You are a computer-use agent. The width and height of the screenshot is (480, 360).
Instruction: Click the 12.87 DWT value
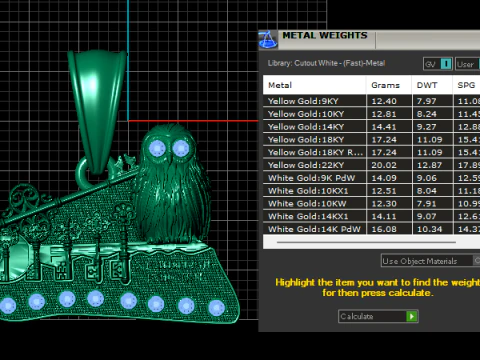click(x=430, y=165)
